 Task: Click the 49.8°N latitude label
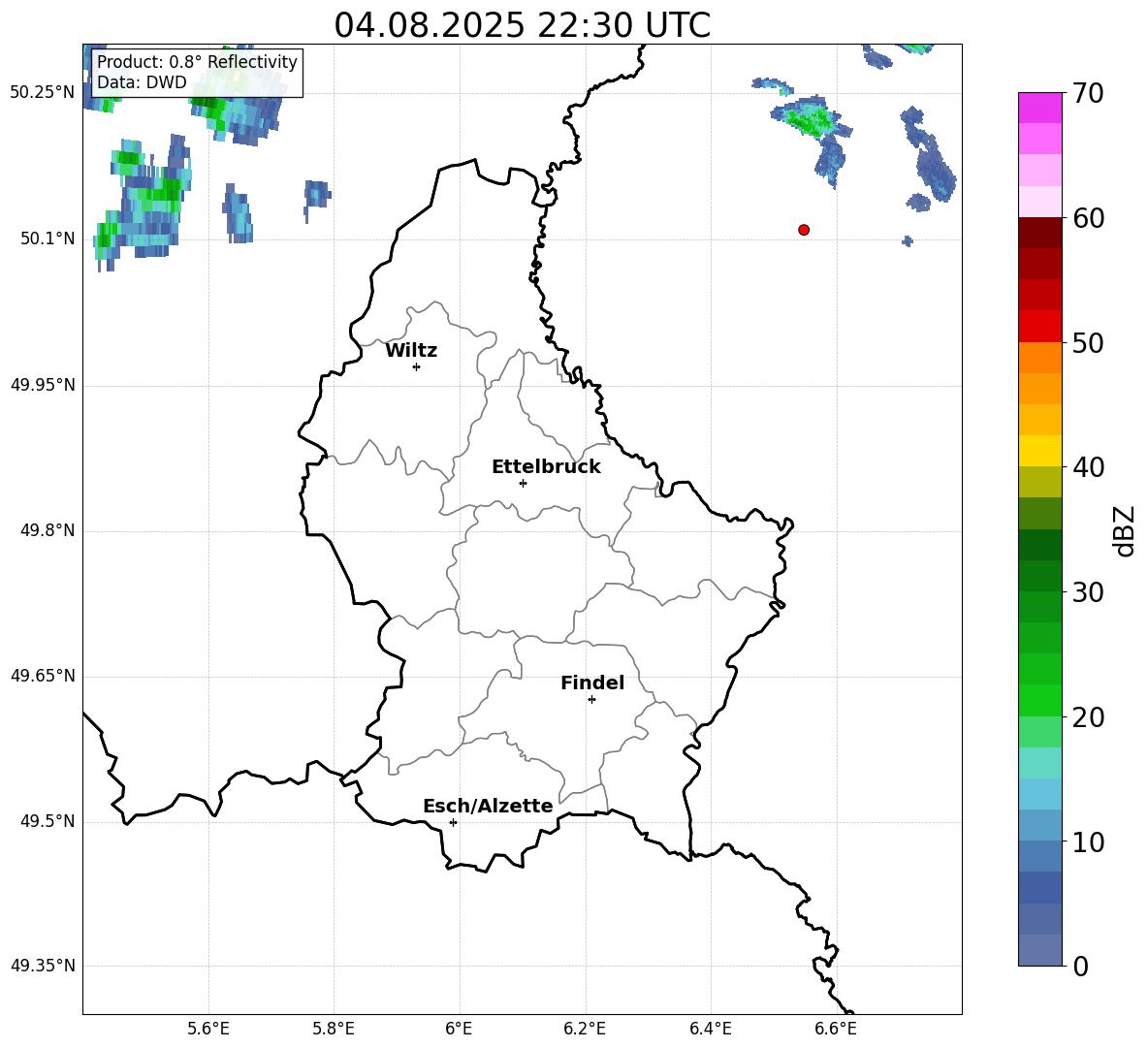coord(48,530)
